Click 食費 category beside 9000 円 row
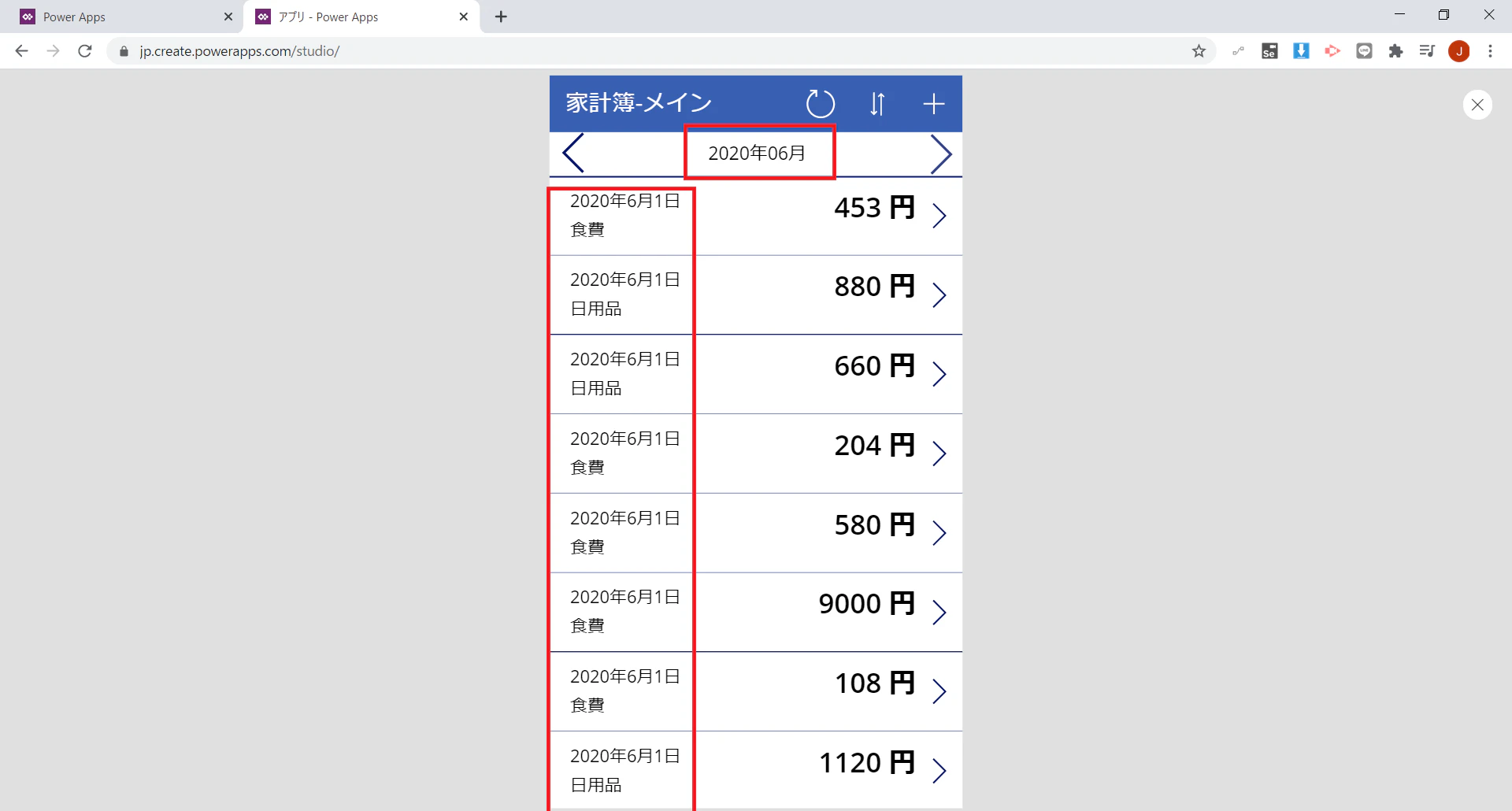 [x=587, y=626]
